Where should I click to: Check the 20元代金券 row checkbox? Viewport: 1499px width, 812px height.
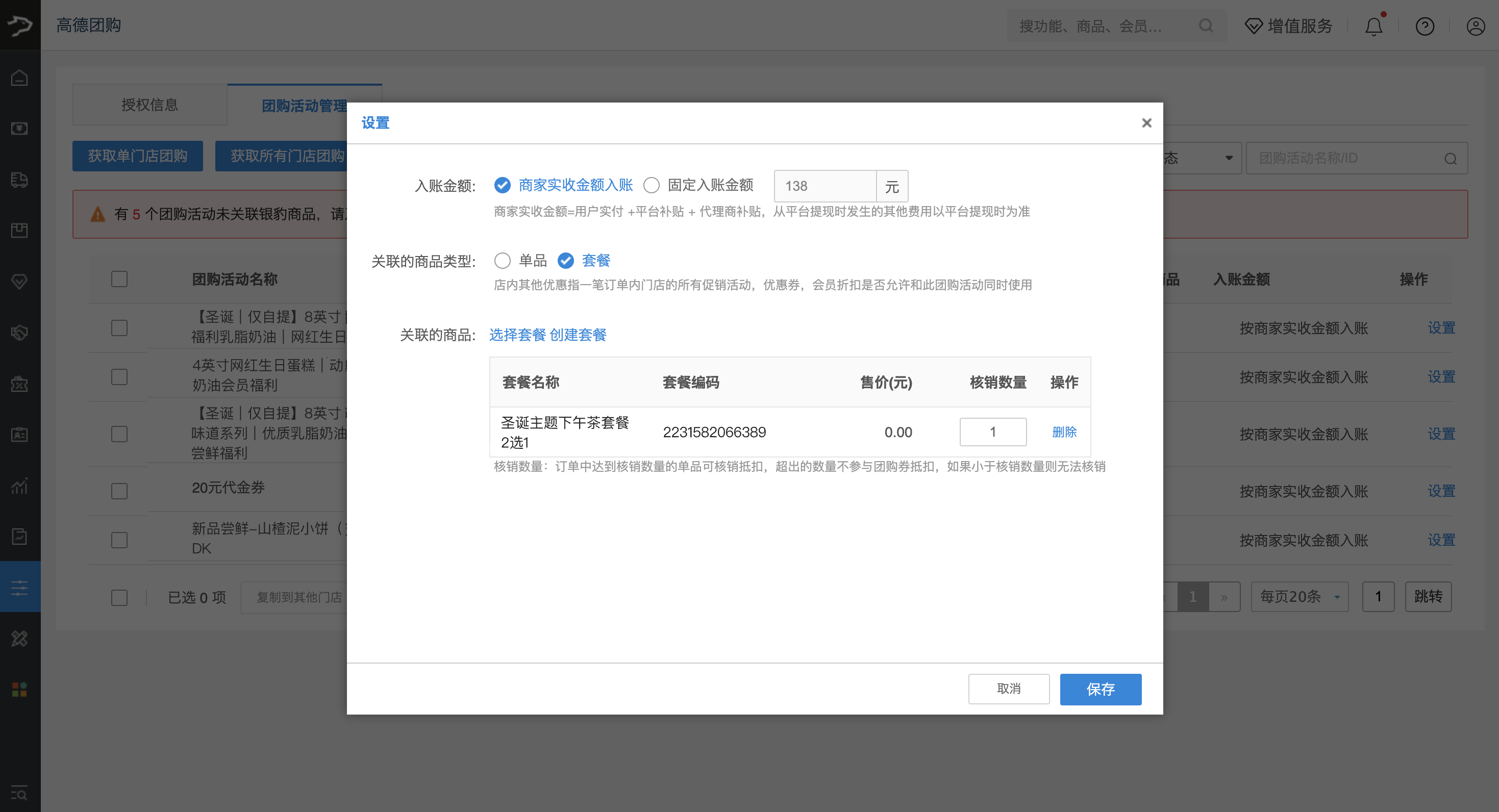[x=119, y=491]
